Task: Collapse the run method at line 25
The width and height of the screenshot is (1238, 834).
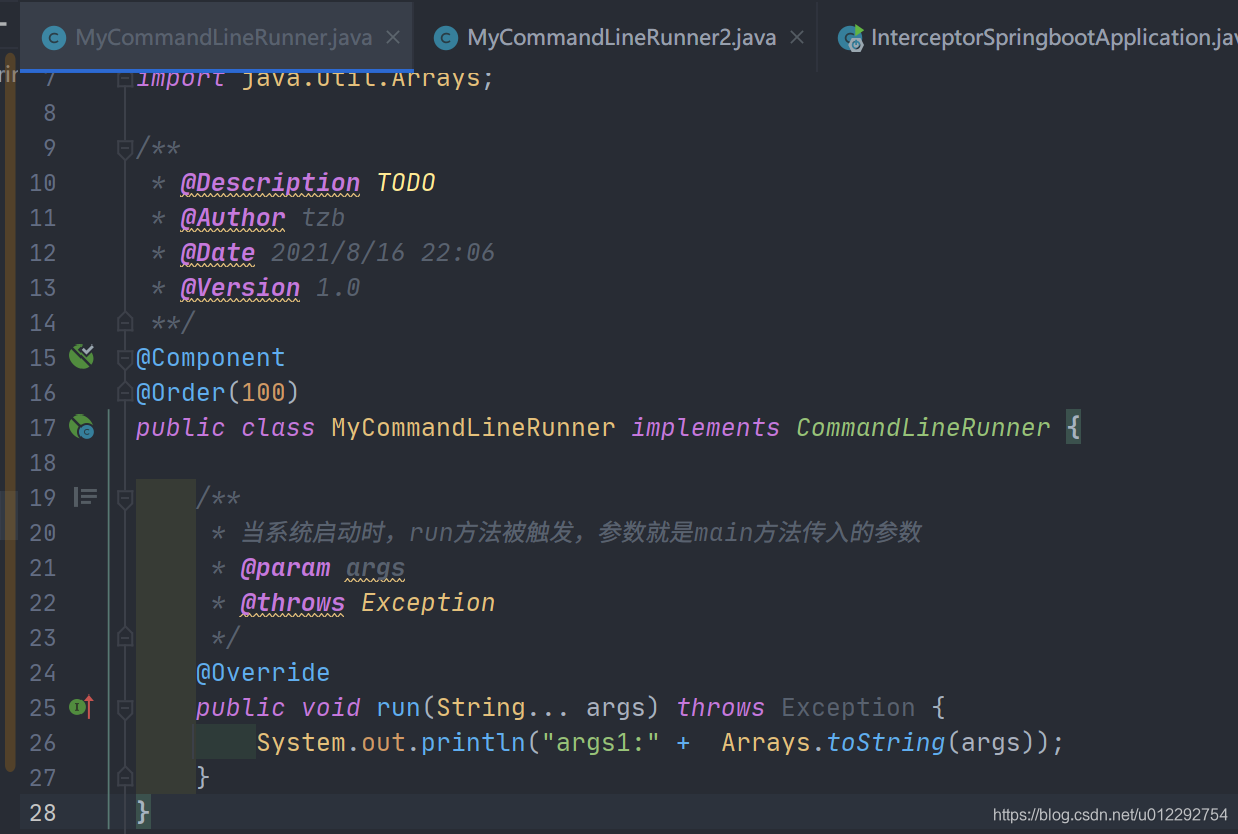Action: (125, 708)
